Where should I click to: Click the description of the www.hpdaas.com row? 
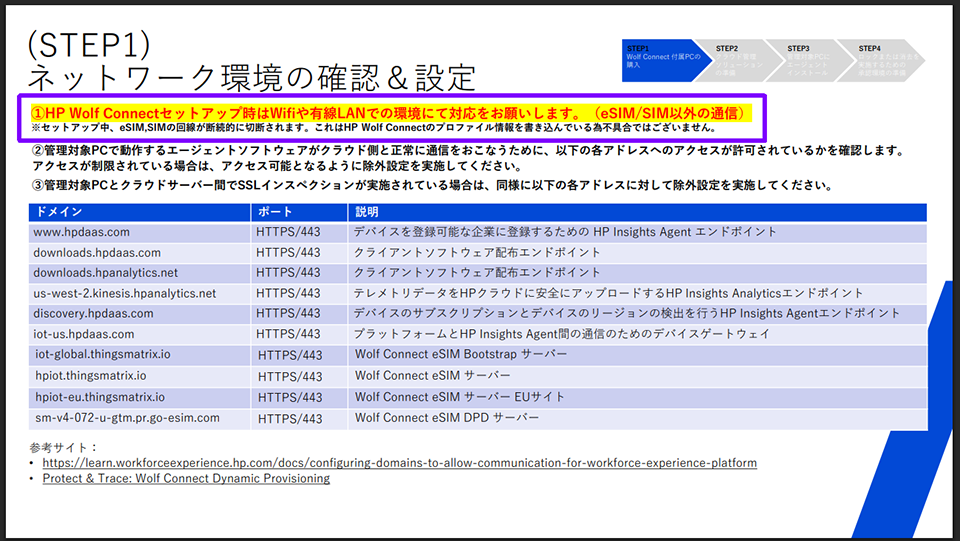click(564, 232)
